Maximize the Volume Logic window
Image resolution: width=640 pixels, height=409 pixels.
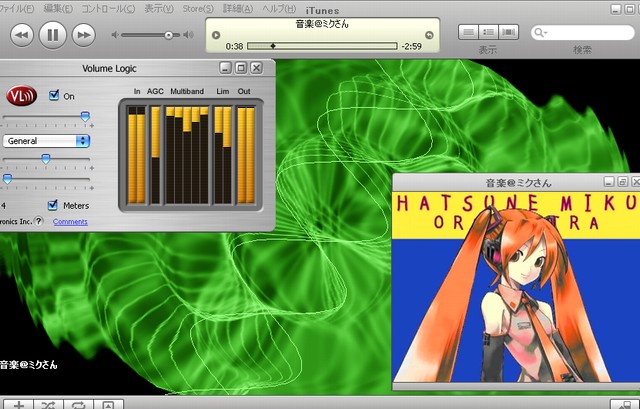(x=241, y=68)
